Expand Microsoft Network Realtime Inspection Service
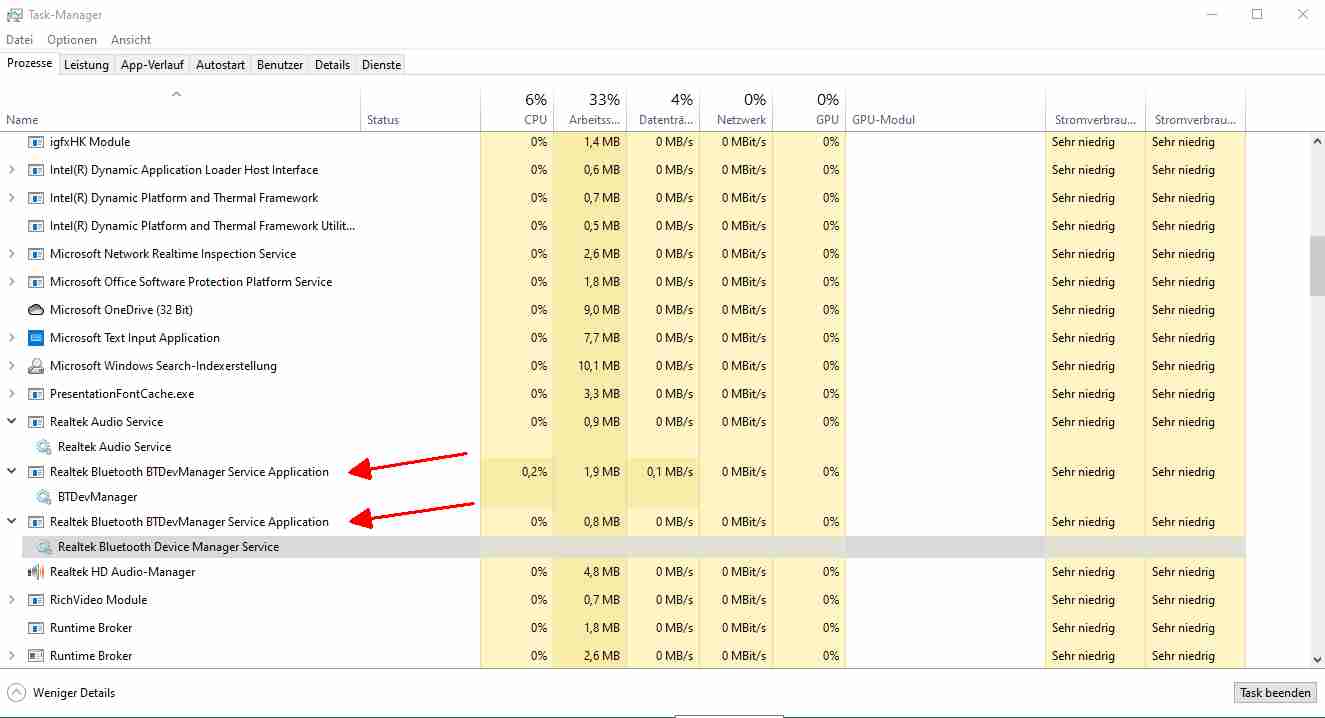Viewport: 1325px width, 718px height. pos(12,254)
